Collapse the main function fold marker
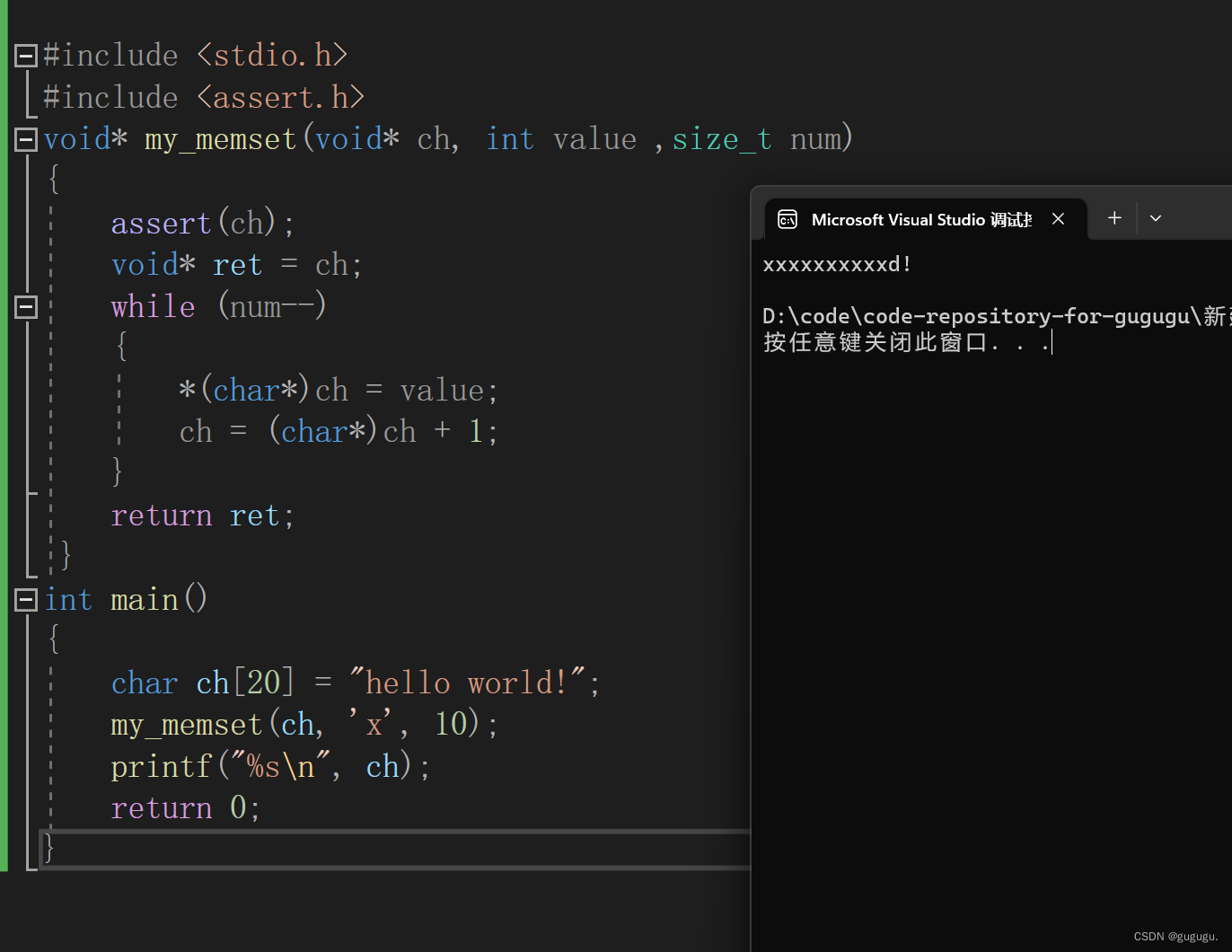 pyautogui.click(x=26, y=600)
